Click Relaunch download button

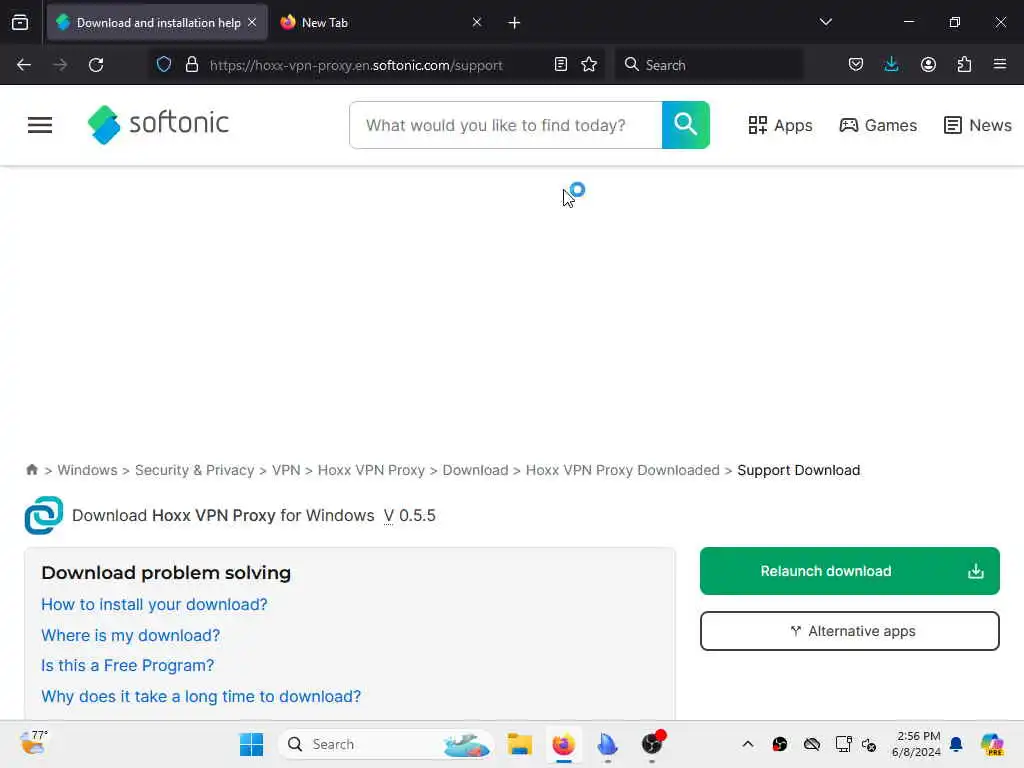[850, 571]
